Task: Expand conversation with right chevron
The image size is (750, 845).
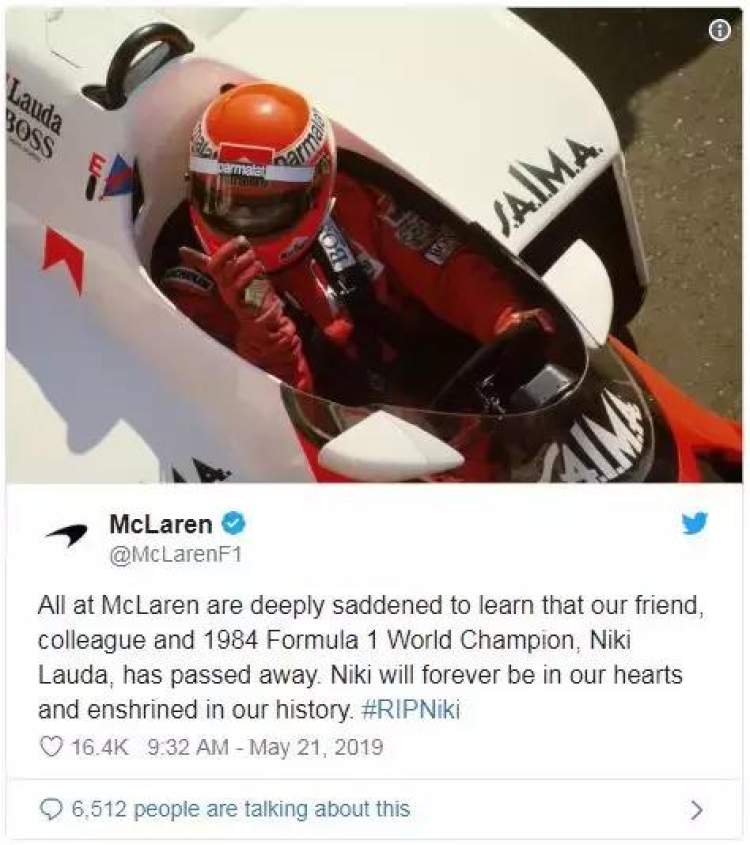Action: 697,809
